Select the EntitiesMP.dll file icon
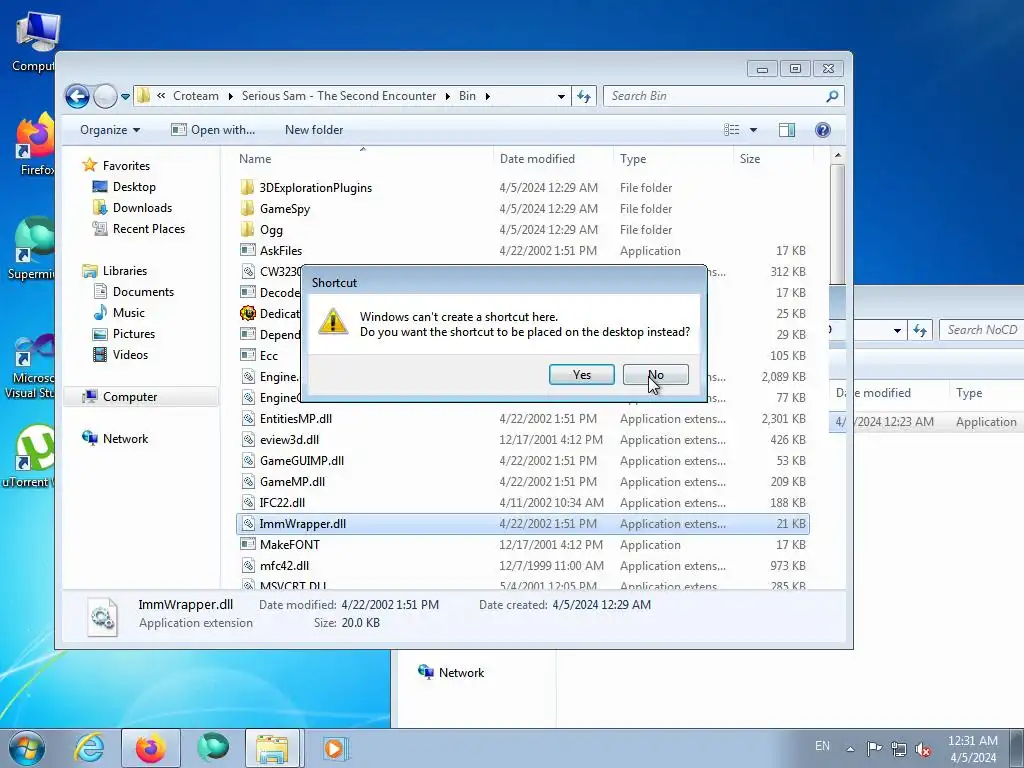This screenshot has height=768, width=1024. point(248,419)
